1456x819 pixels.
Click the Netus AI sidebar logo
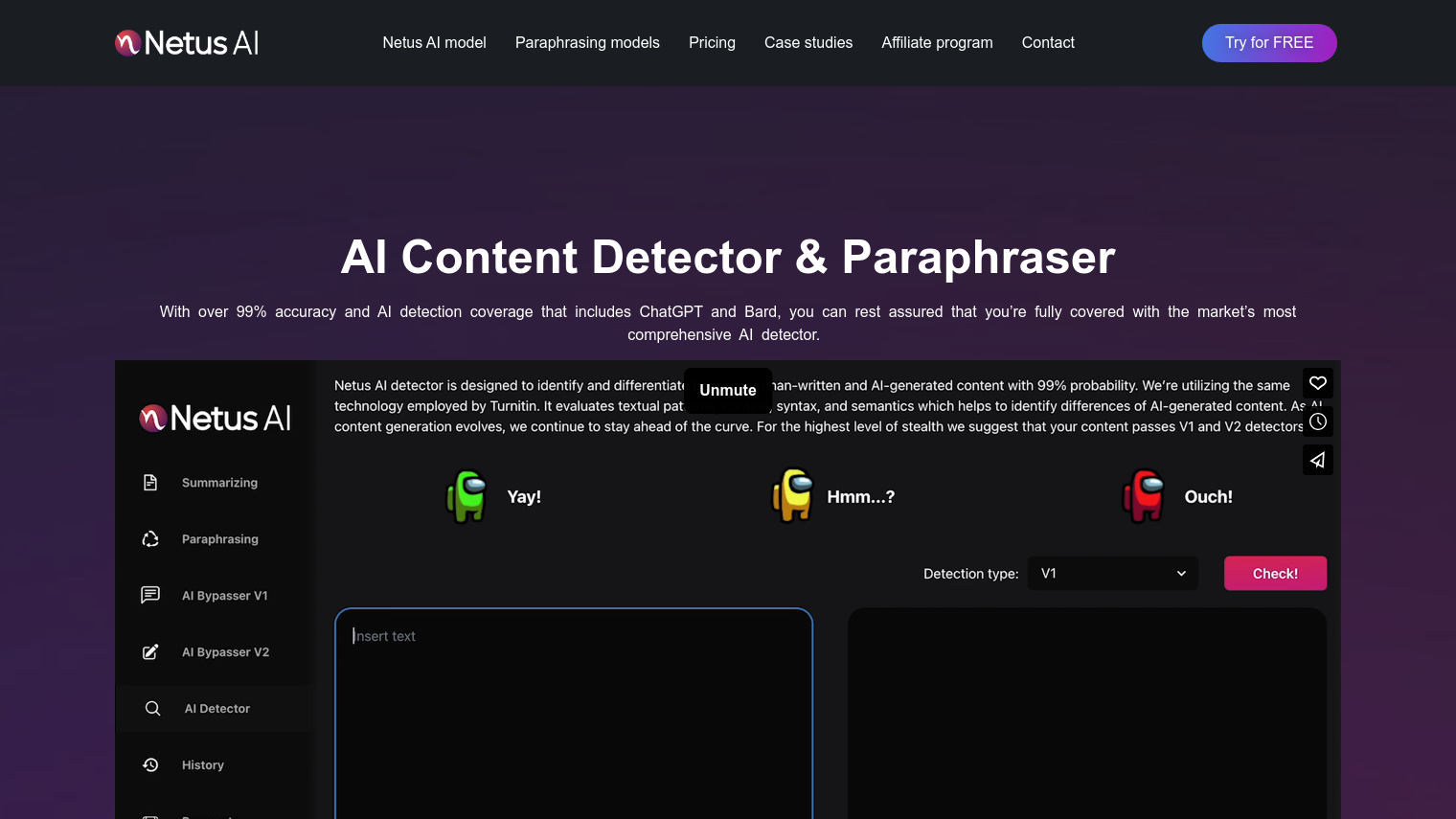pos(216,418)
